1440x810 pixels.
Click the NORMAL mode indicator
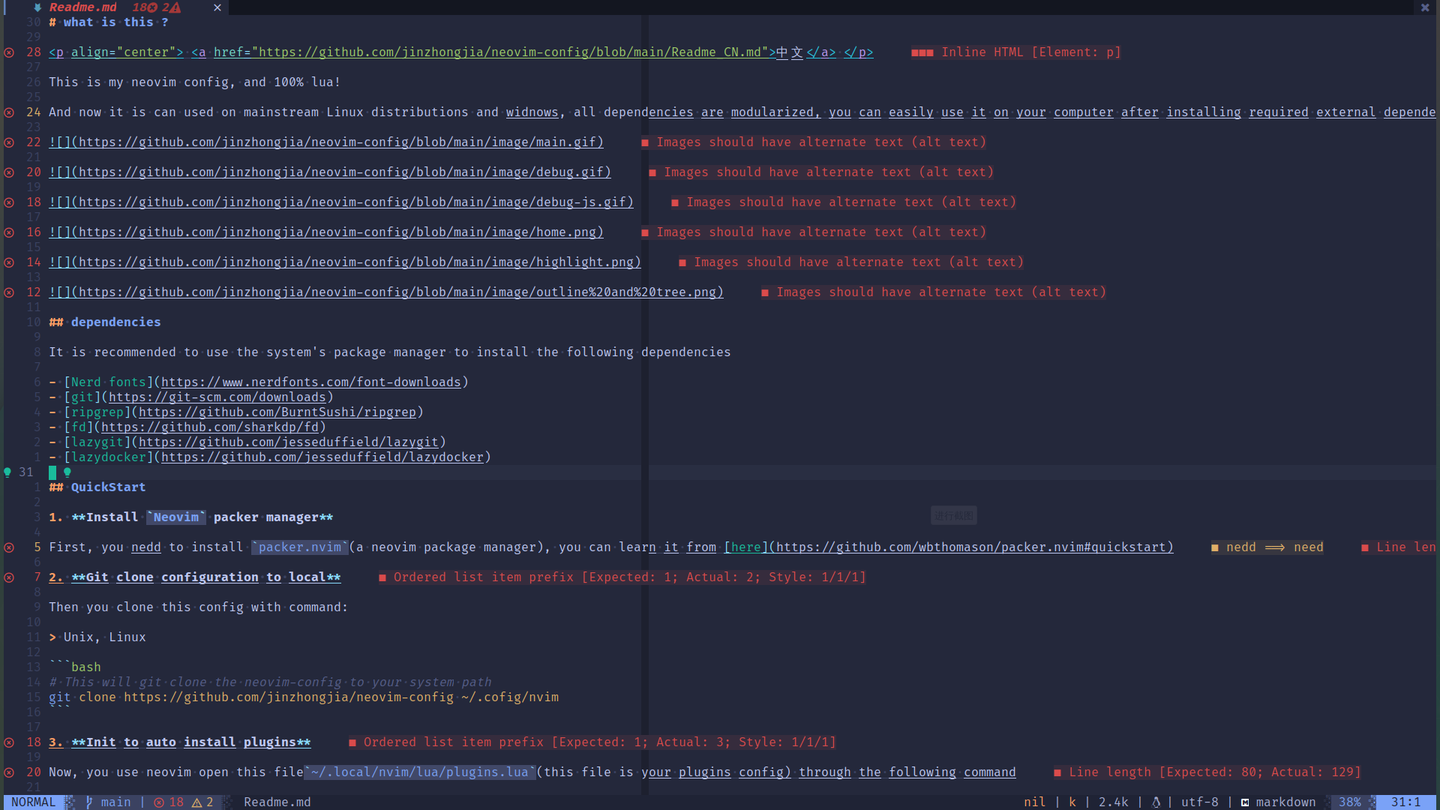[34, 802]
